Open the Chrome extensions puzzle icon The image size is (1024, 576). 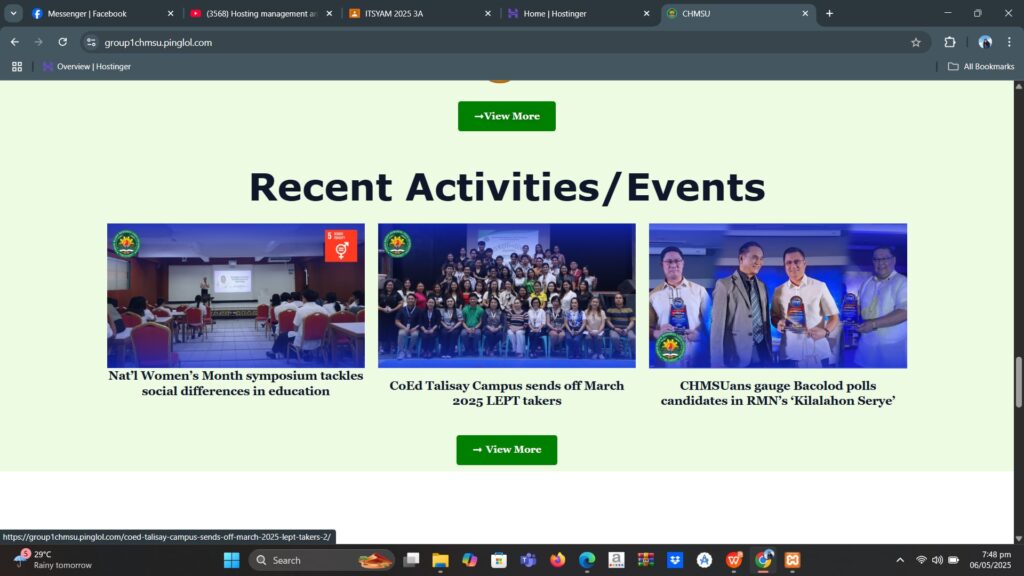(x=950, y=42)
